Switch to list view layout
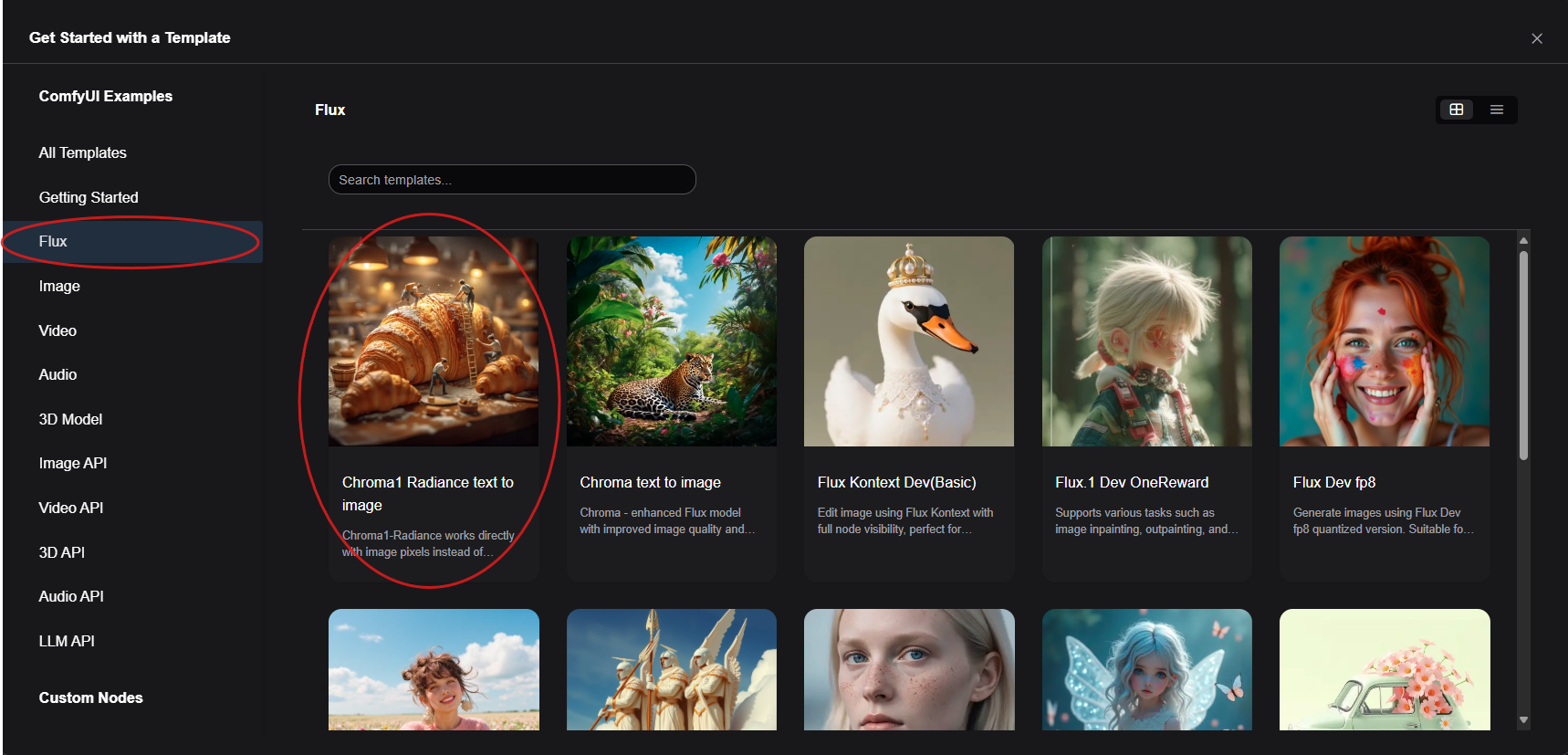Viewport: 1568px width, 755px height. pos(1497,110)
